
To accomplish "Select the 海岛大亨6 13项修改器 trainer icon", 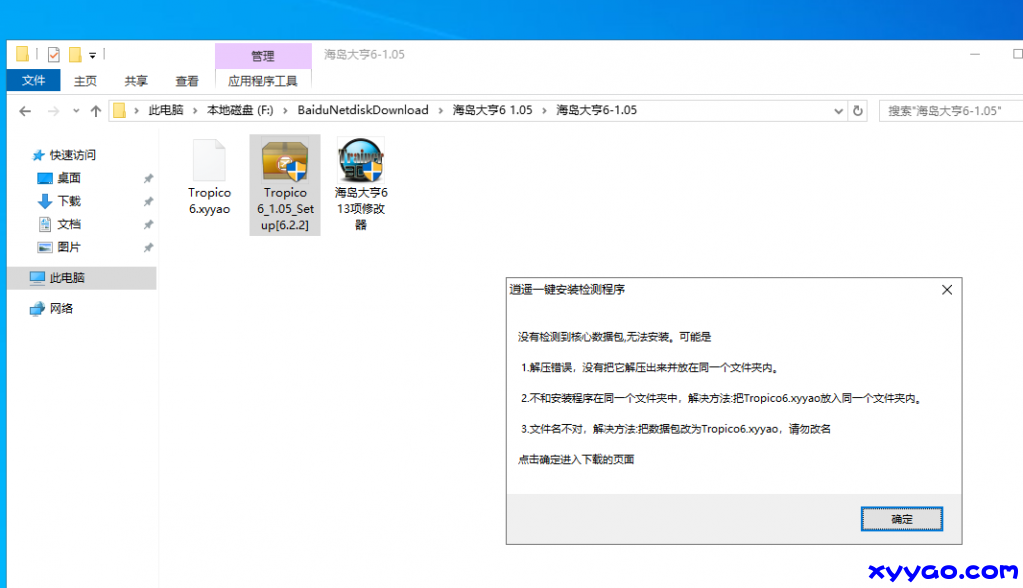I will coord(361,185).
